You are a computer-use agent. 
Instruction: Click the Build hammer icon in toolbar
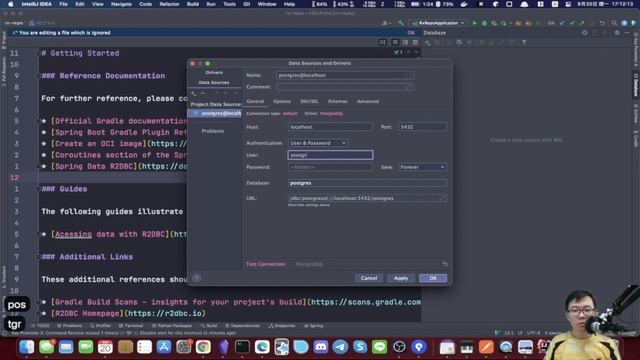(401, 23)
